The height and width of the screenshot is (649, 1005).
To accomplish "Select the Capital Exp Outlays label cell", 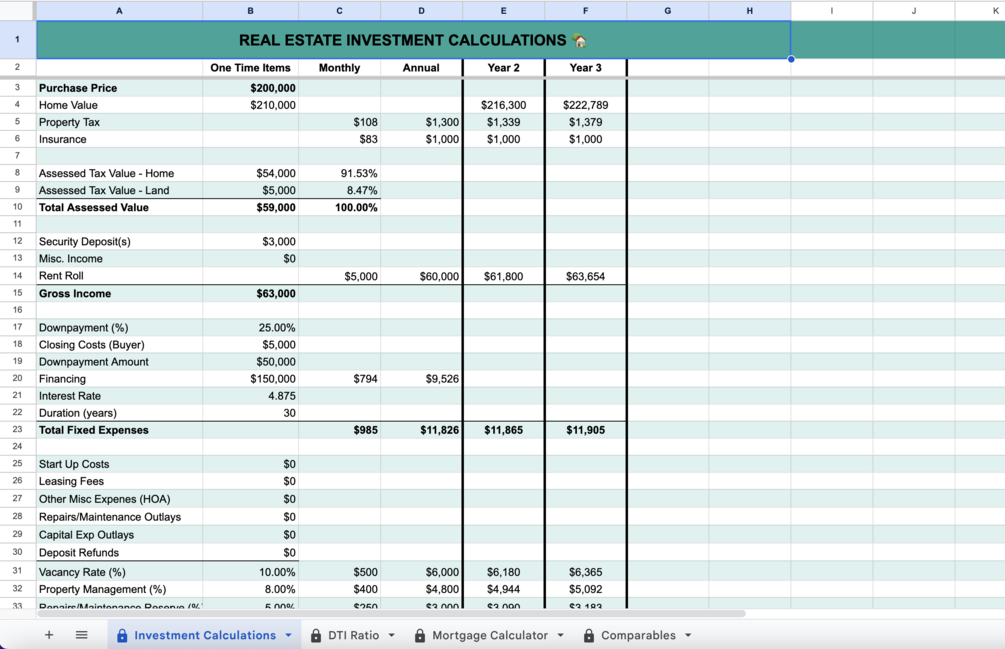I will pos(119,534).
